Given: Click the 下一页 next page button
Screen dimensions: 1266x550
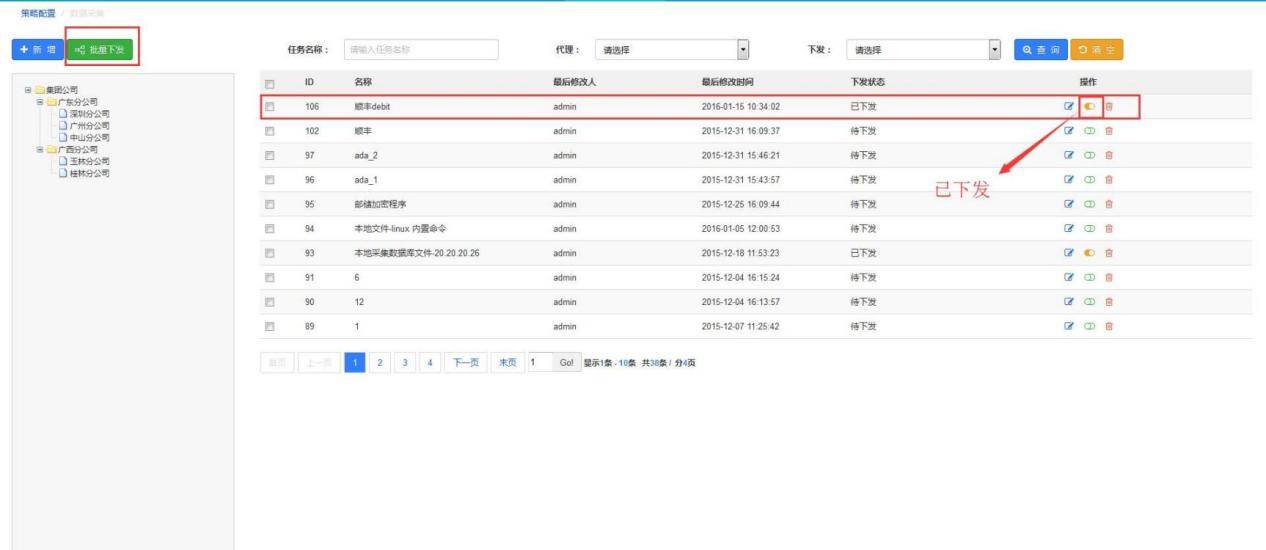Looking at the screenshot, I should click(x=467, y=361).
